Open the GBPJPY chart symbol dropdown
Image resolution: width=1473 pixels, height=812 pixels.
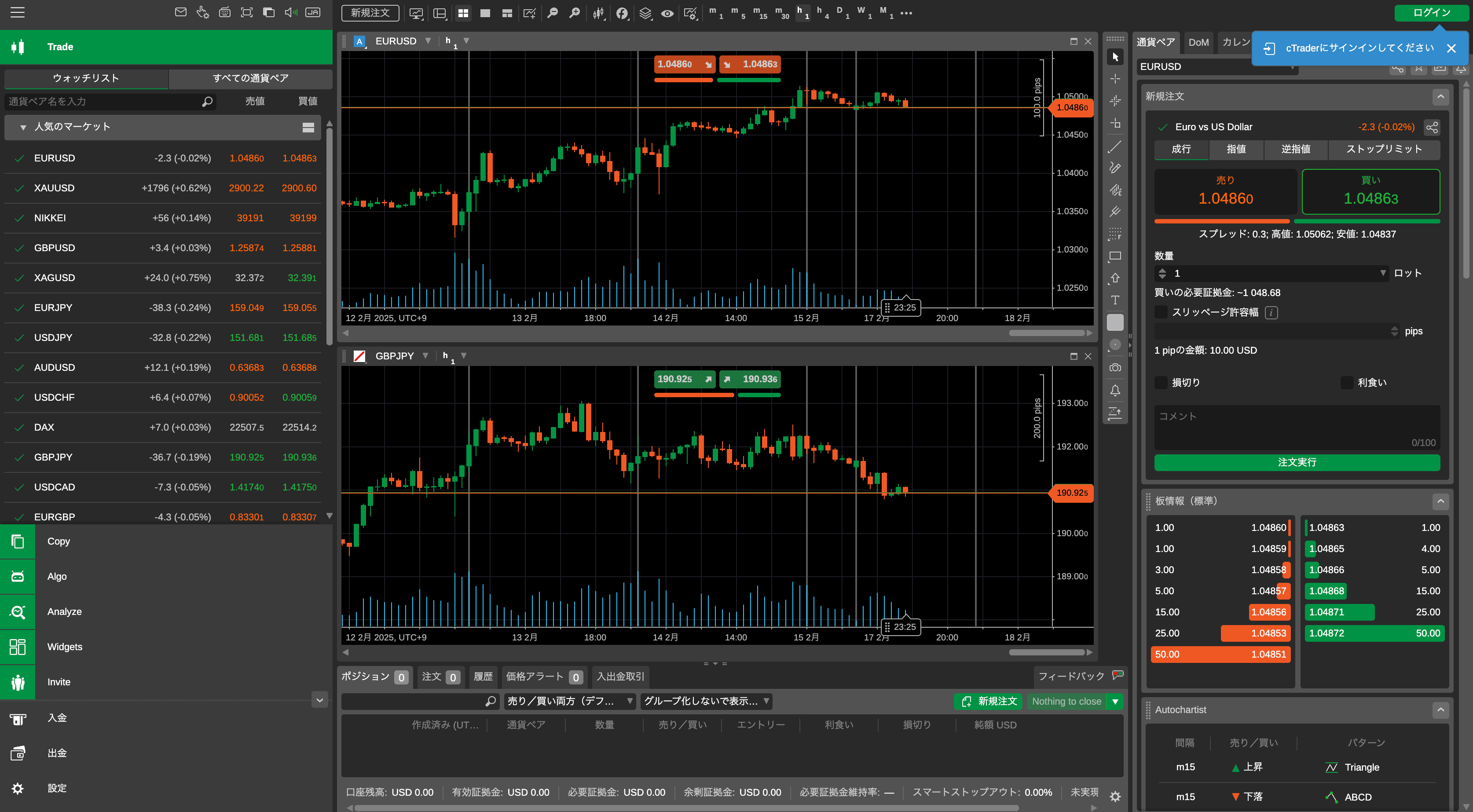425,356
